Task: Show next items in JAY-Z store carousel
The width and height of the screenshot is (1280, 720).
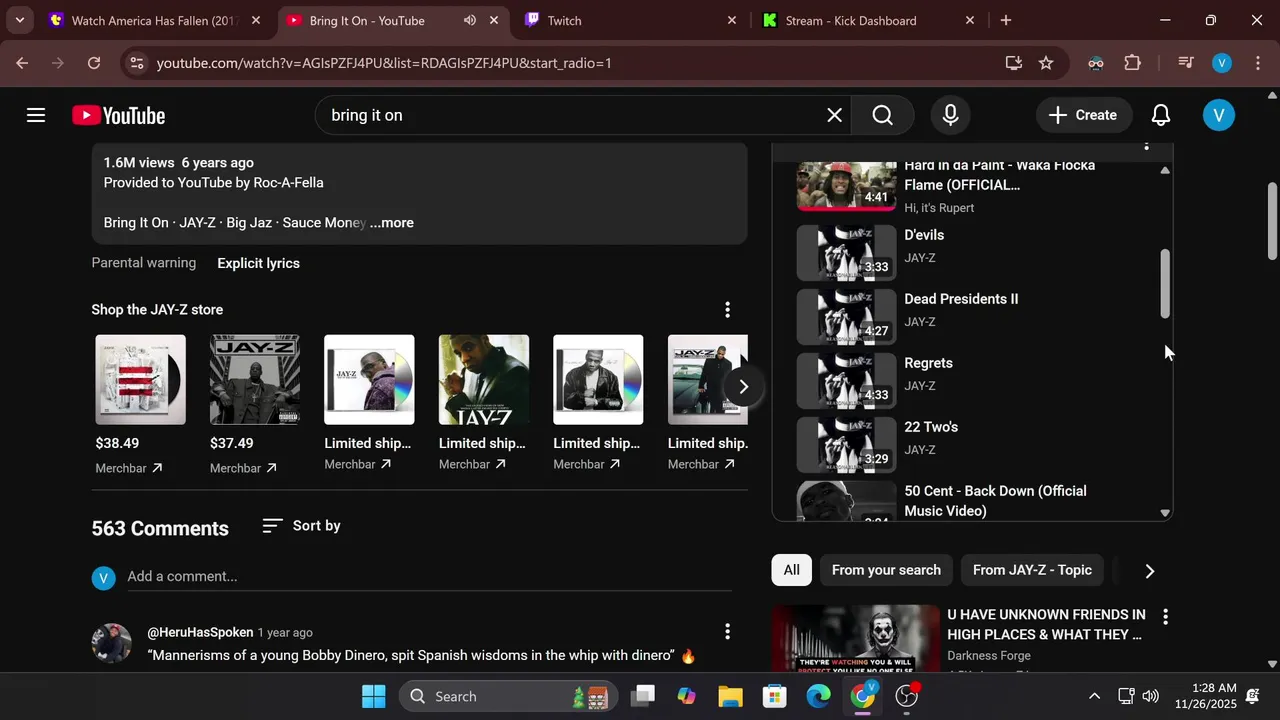Action: (x=743, y=387)
